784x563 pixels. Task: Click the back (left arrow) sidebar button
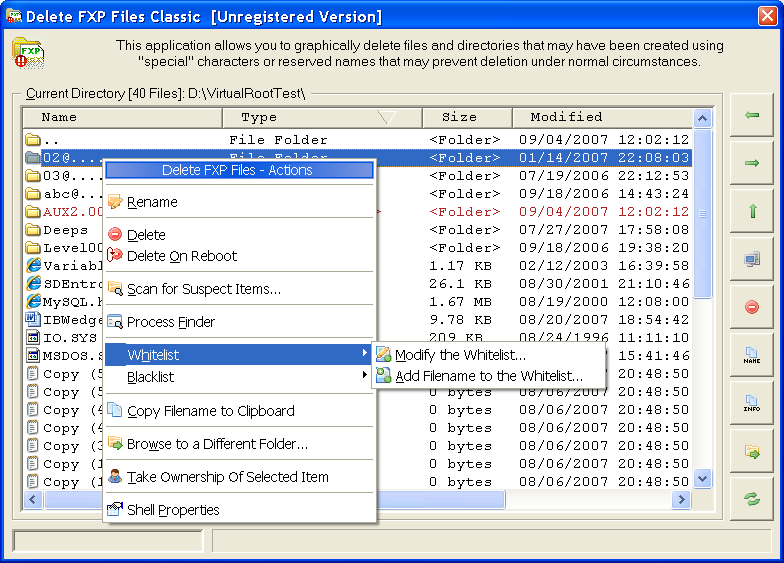click(x=752, y=115)
